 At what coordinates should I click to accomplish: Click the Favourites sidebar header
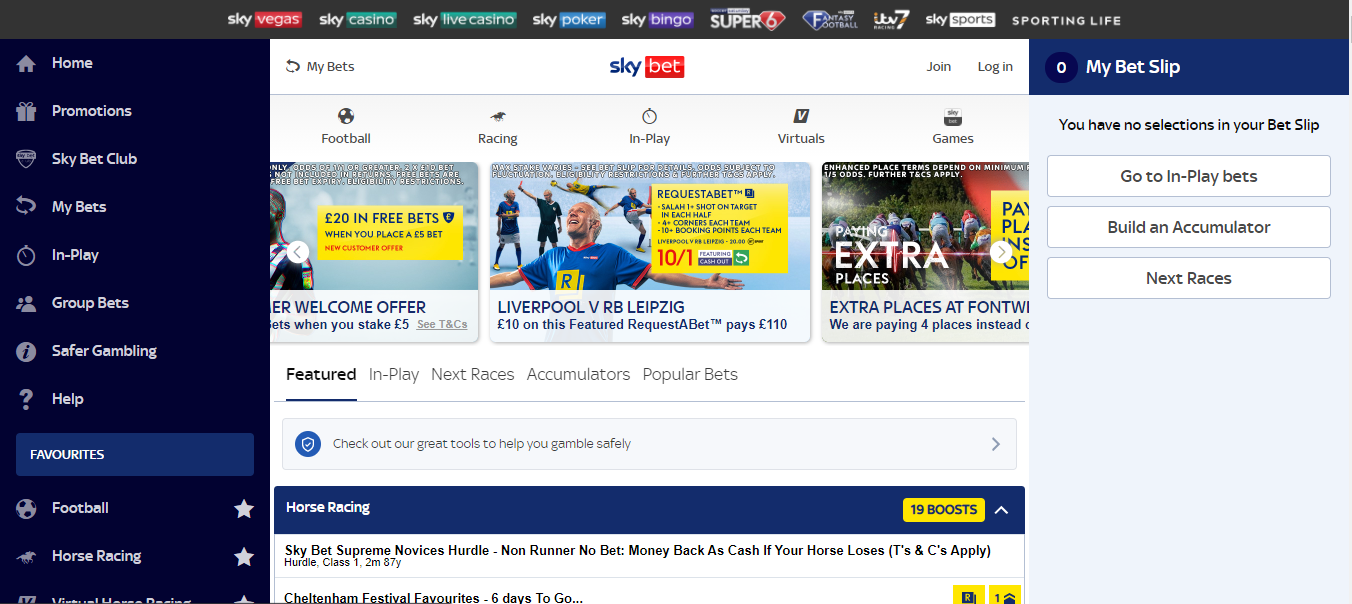[x=135, y=455]
